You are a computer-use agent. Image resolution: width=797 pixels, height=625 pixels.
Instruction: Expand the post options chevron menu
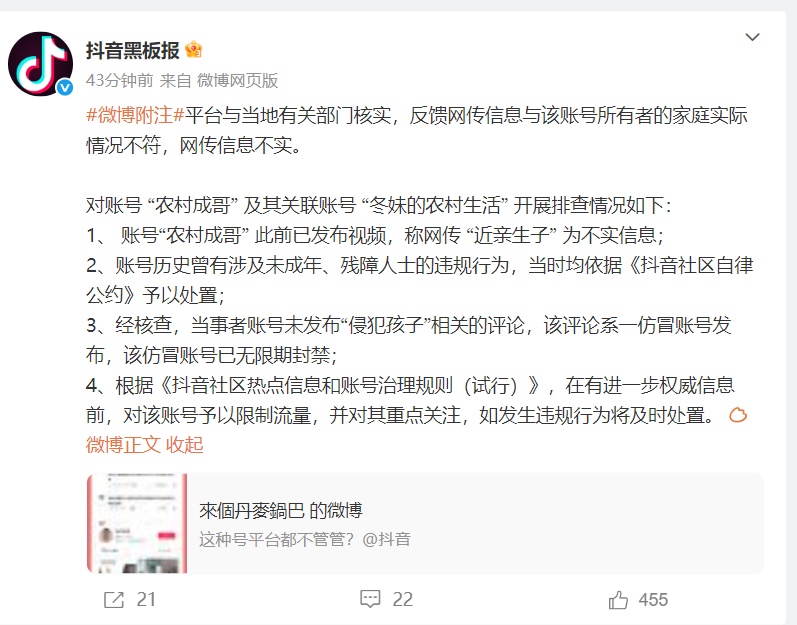752,37
